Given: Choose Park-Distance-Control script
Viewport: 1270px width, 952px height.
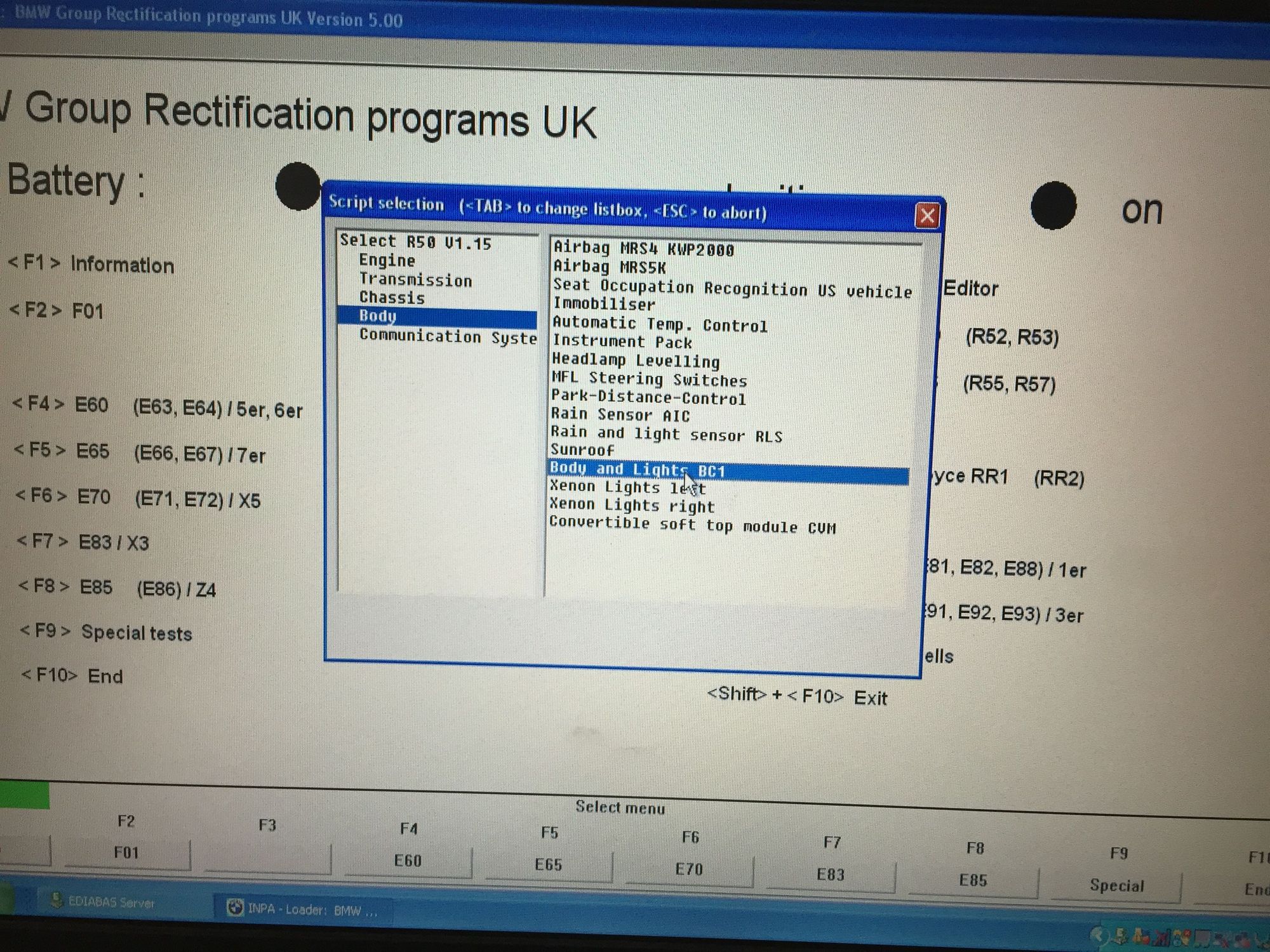Looking at the screenshot, I should pyautogui.click(x=648, y=397).
